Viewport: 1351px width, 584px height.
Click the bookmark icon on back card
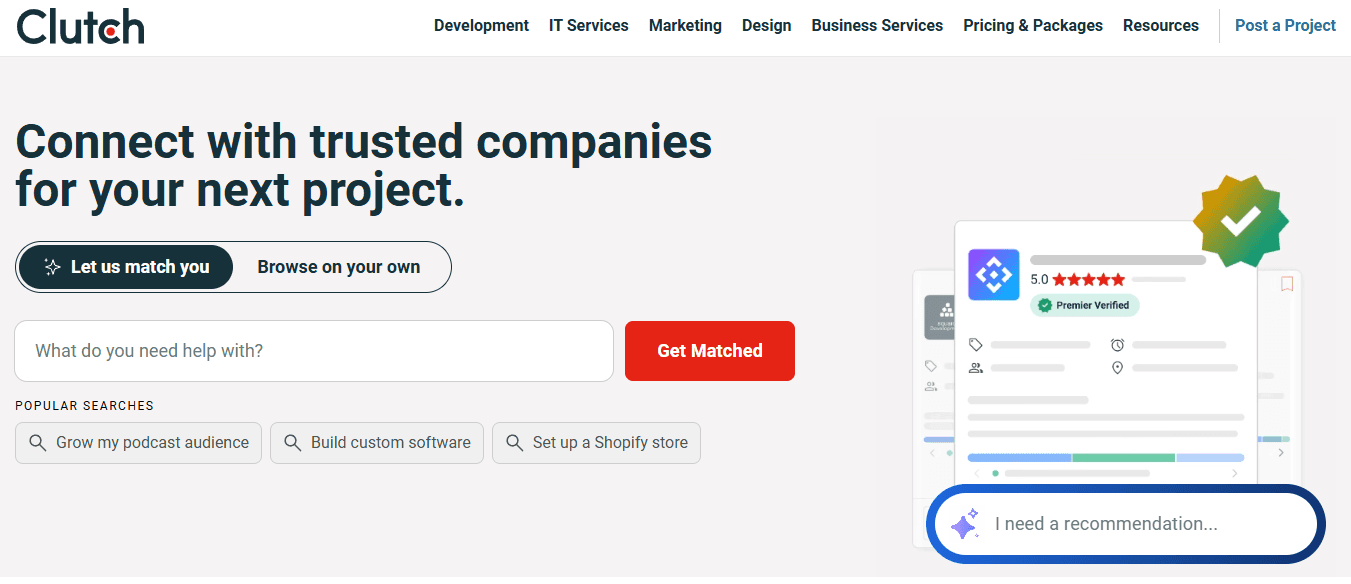1287,284
